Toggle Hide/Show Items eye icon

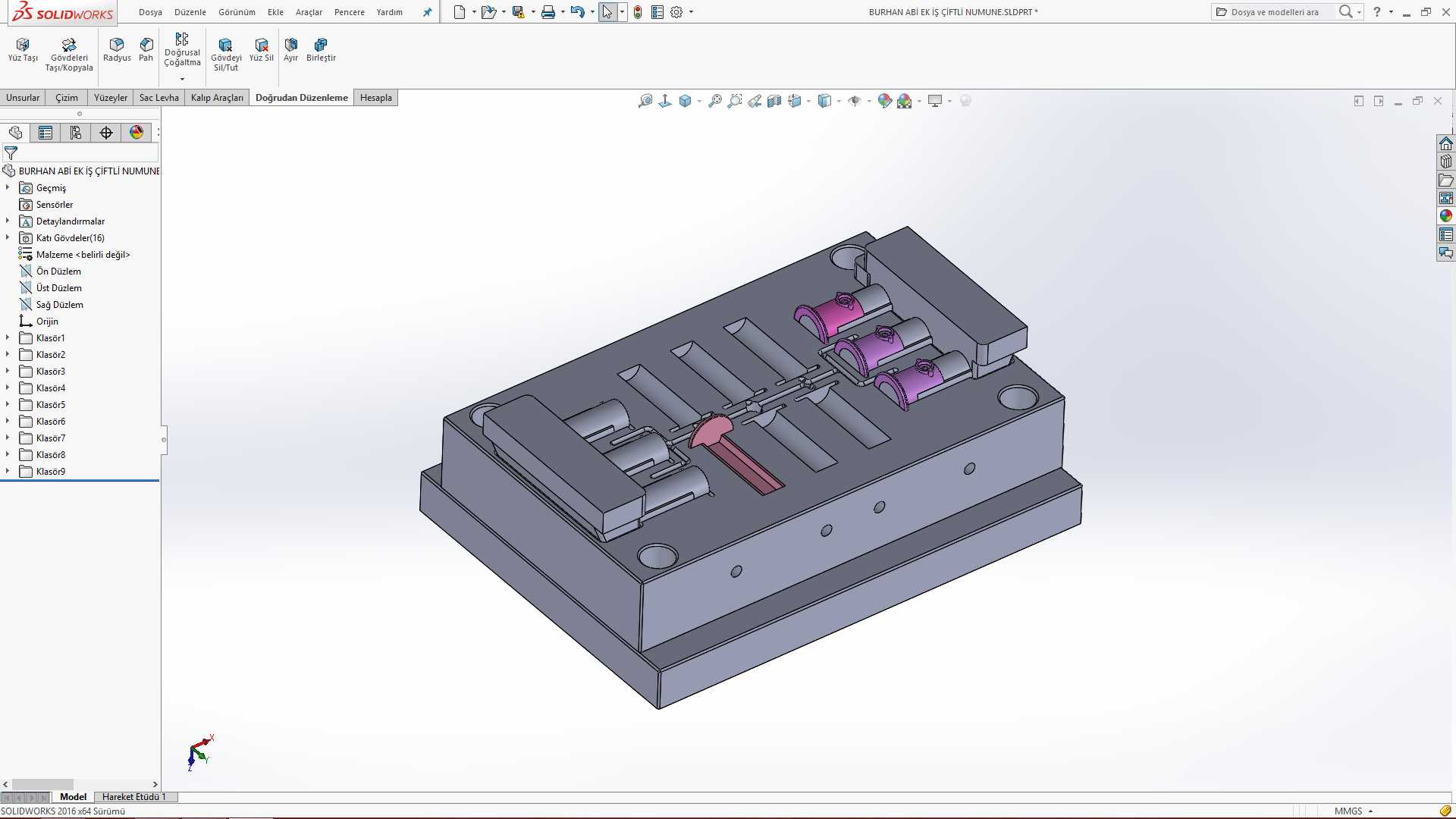pos(855,101)
